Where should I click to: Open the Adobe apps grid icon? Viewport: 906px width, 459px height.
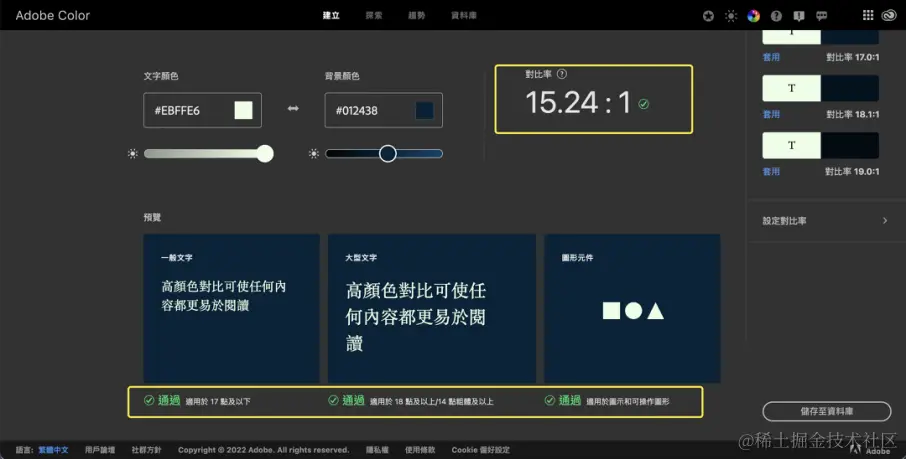(x=868, y=16)
